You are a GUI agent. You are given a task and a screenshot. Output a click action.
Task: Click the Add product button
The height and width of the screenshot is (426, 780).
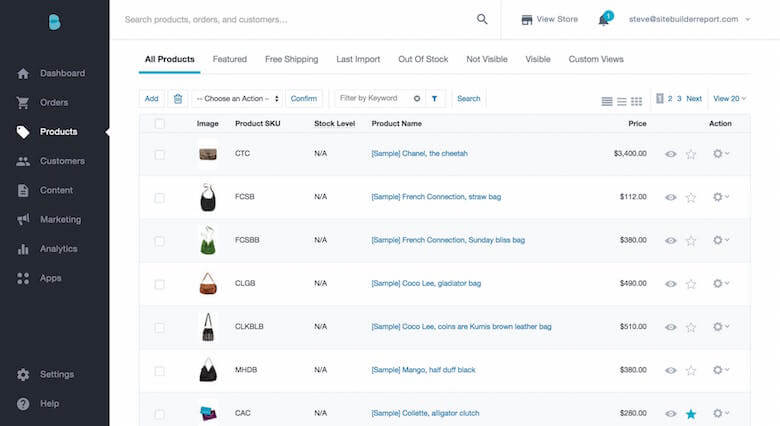151,99
